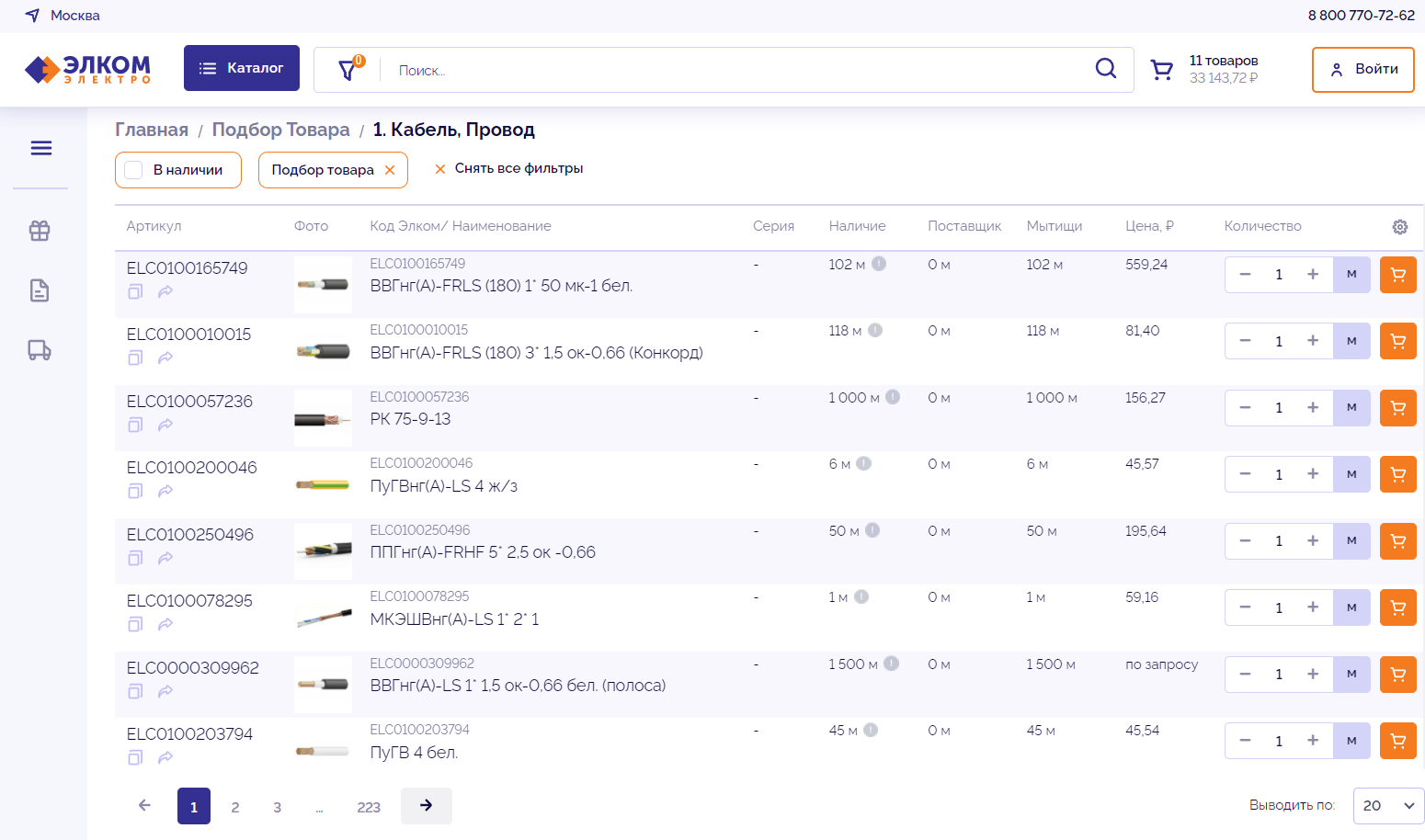The image size is (1425, 840).
Task: Jump to last page 223
Action: pyautogui.click(x=369, y=807)
